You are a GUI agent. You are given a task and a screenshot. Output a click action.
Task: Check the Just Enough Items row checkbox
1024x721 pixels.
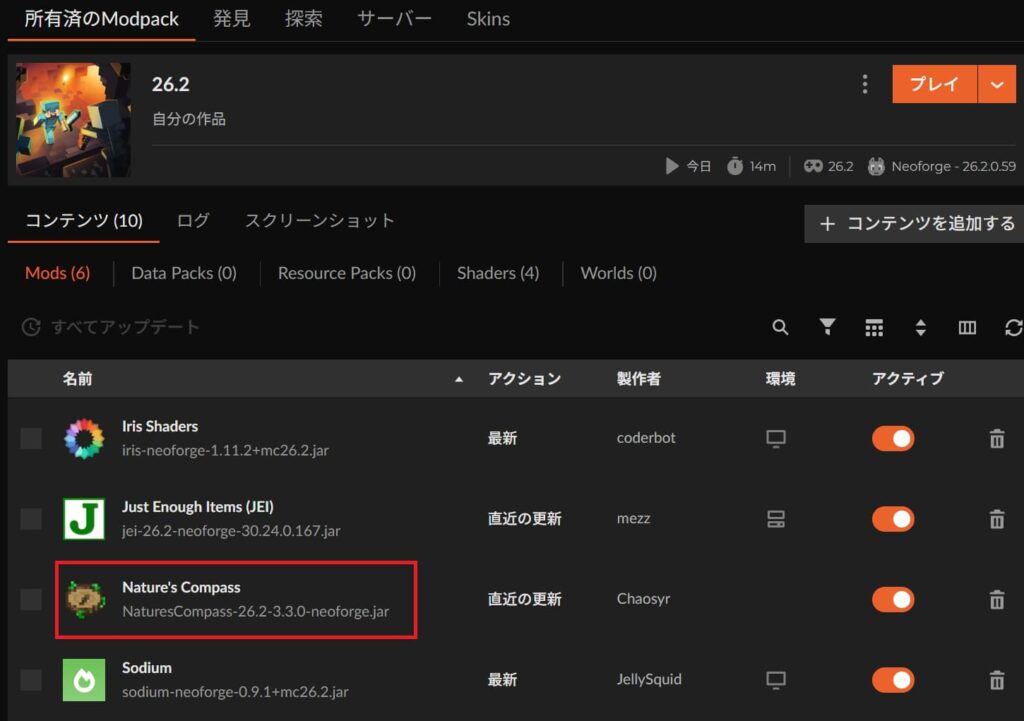31,519
